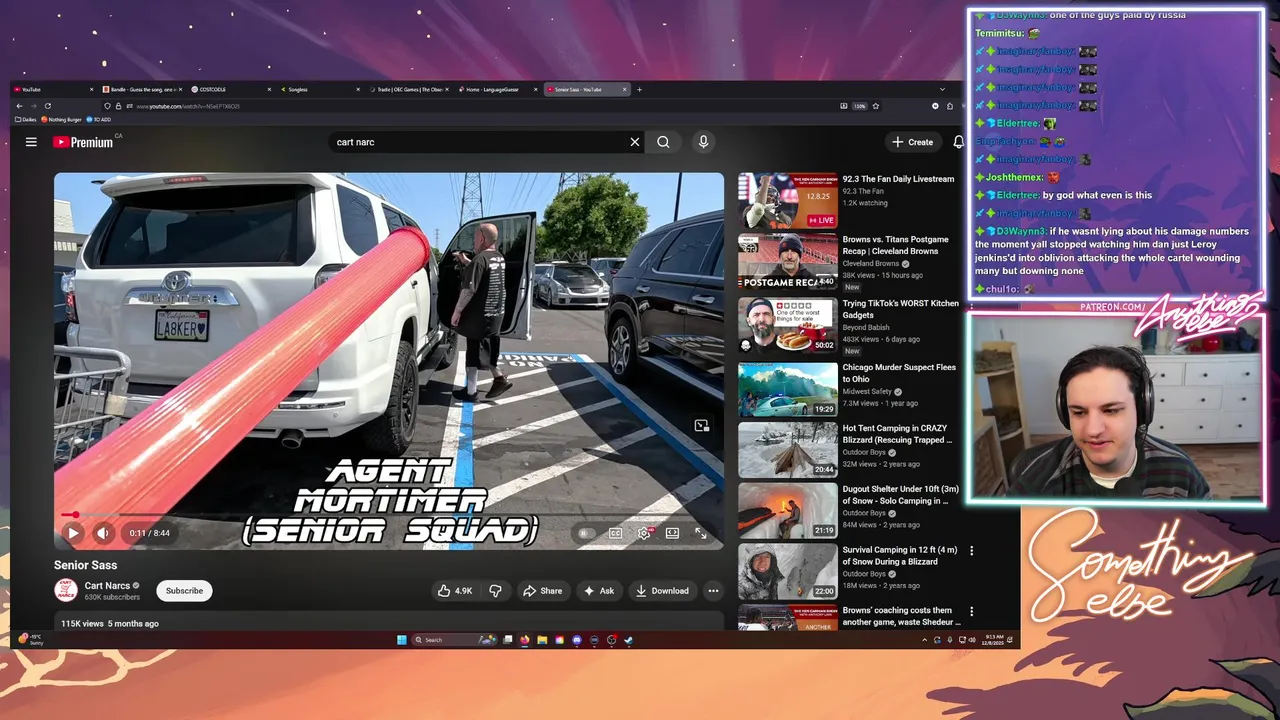Switch to the Songless browser tab

coord(320,89)
